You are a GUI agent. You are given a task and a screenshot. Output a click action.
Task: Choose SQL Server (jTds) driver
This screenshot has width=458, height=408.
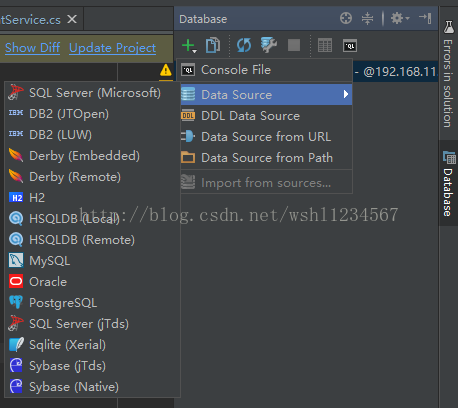click(92, 324)
